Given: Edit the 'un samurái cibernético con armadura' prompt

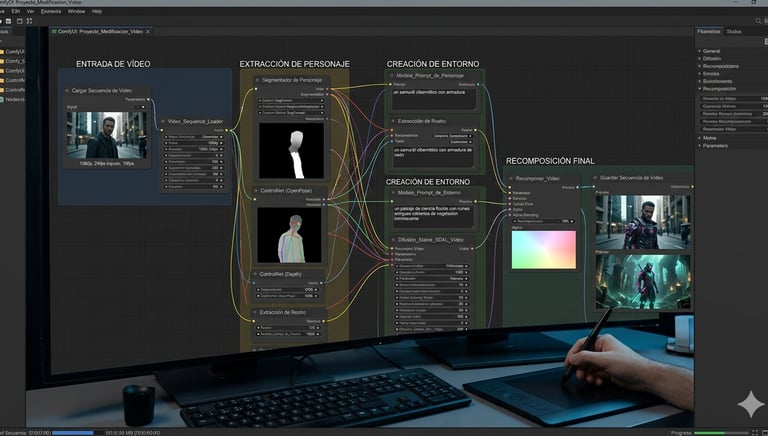Looking at the screenshot, I should (433, 99).
